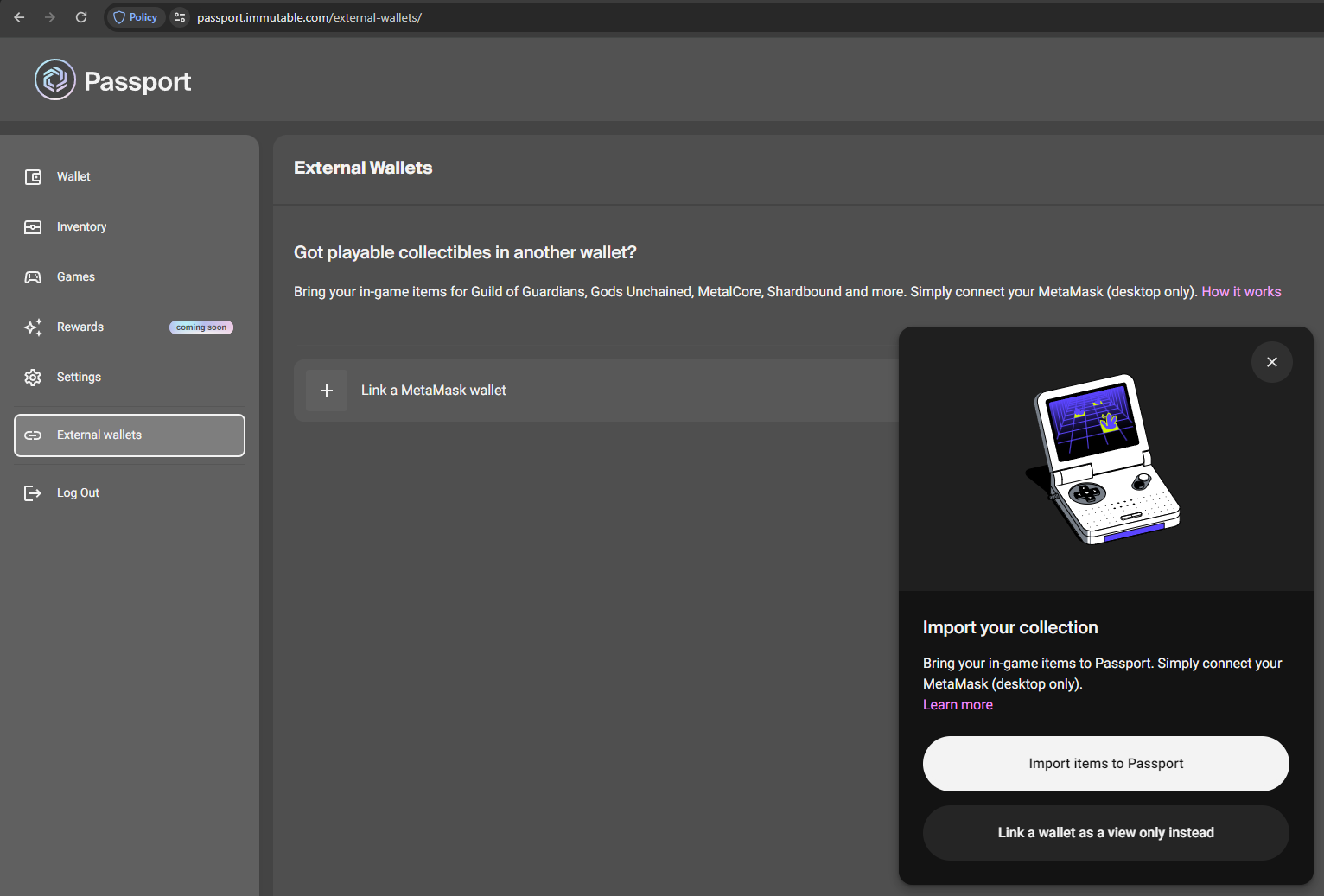
Task: Click the External wallets chain-link icon
Action: click(33, 435)
